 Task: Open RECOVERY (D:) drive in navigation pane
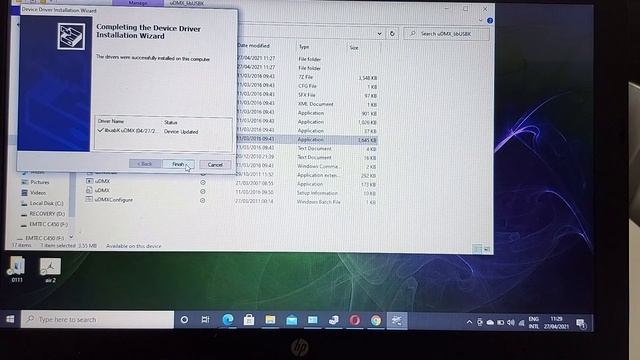(x=47, y=213)
